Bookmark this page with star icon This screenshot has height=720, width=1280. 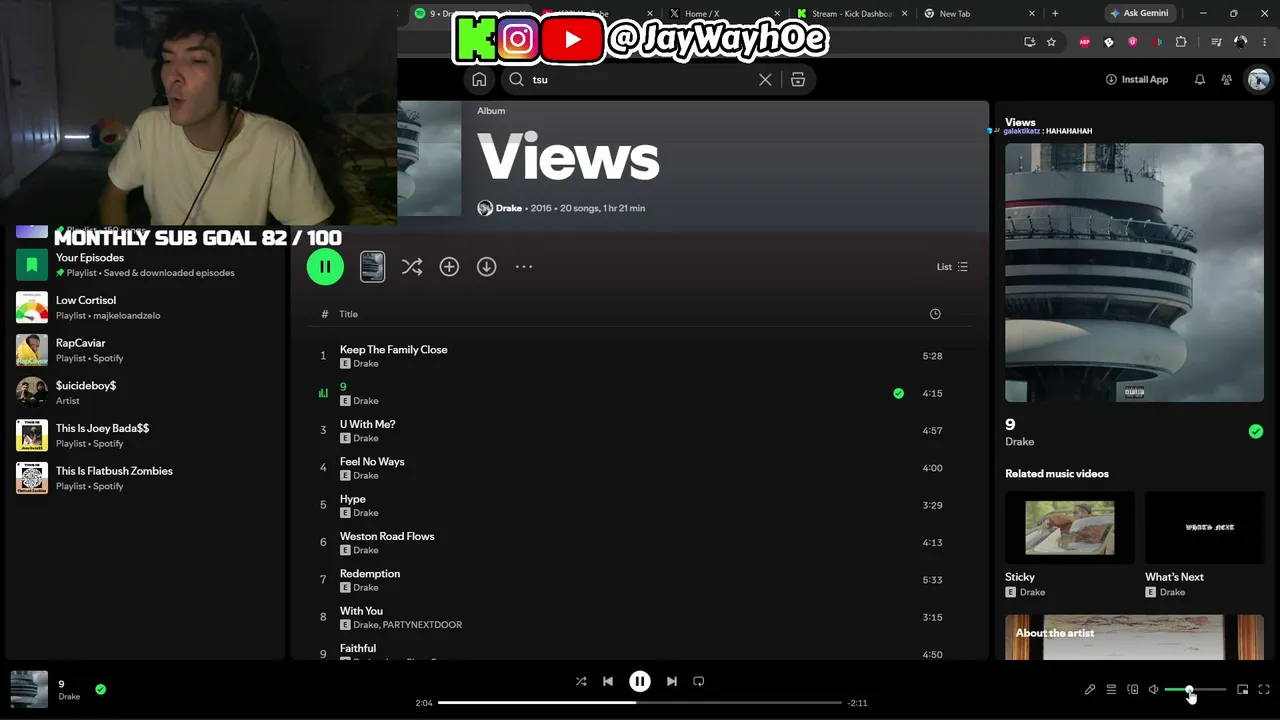coord(1051,42)
